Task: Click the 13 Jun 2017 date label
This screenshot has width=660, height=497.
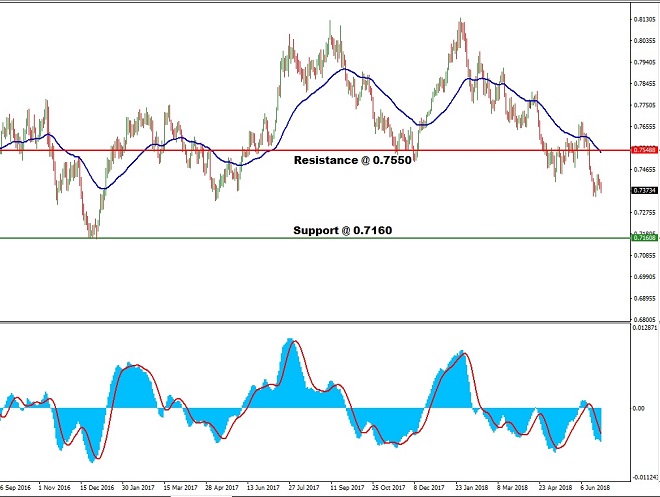Action: [x=263, y=488]
